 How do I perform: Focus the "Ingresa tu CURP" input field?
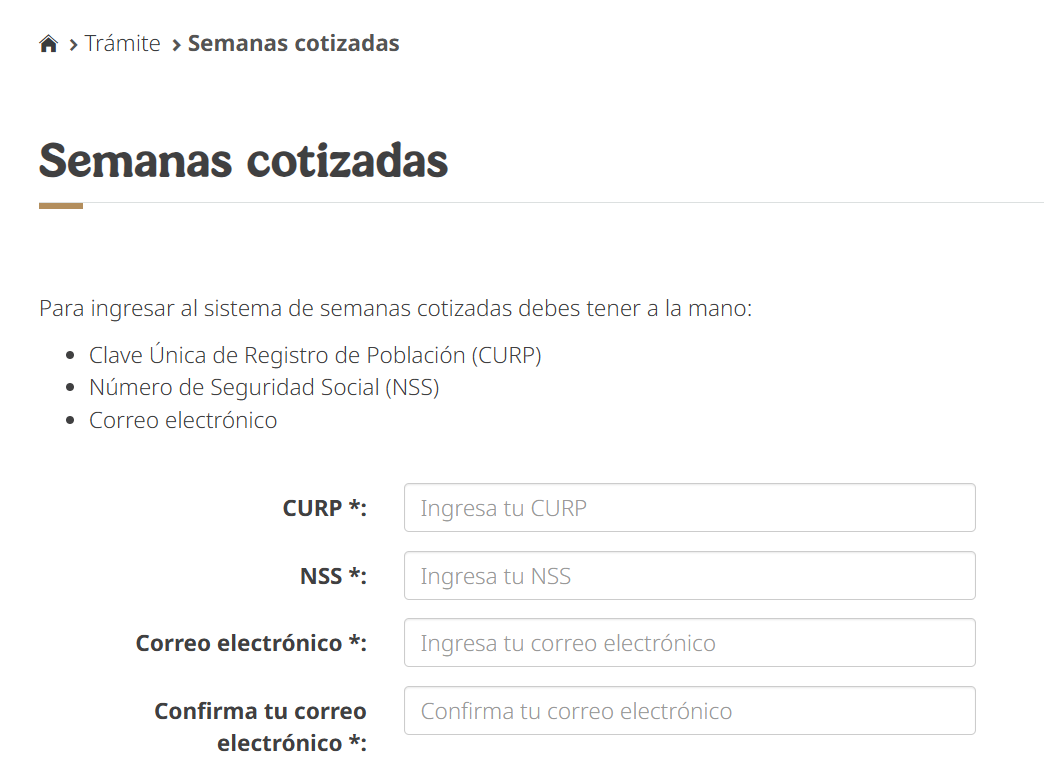[689, 508]
